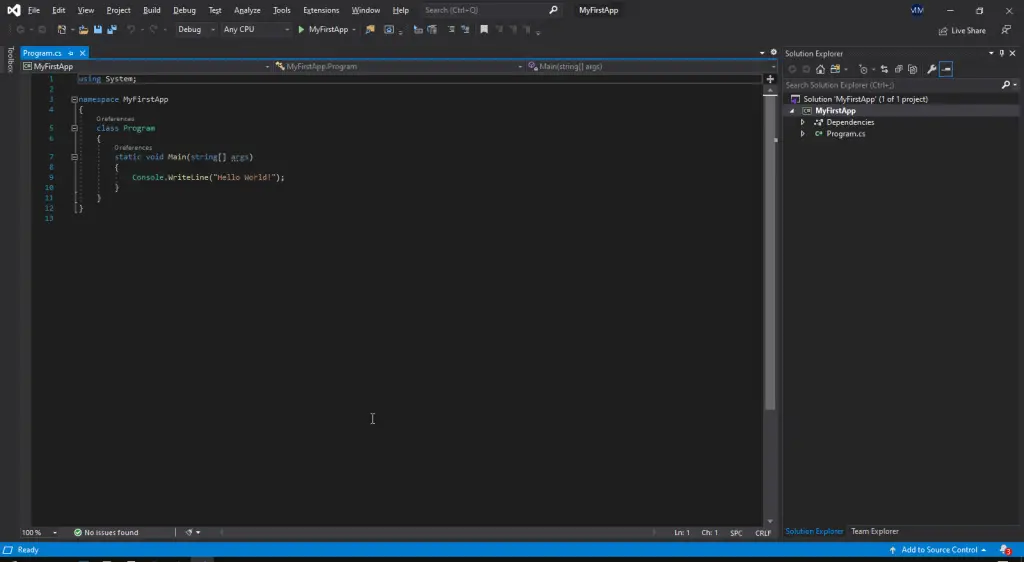Viewport: 1024px width, 562px height.
Task: Open Properties wrench icon in Solution Explorer
Action: pyautogui.click(x=932, y=69)
